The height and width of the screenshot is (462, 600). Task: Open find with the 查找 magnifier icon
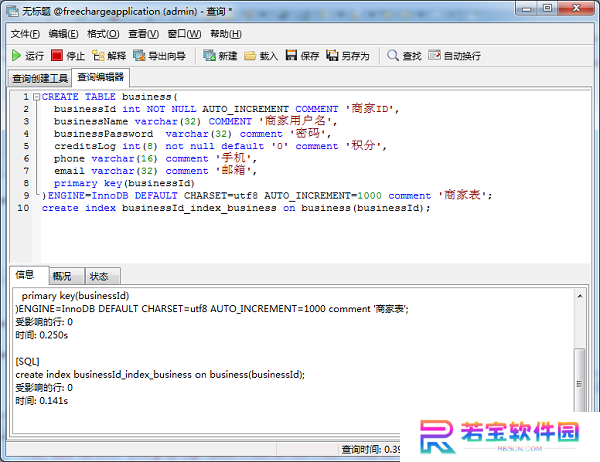click(x=393, y=56)
